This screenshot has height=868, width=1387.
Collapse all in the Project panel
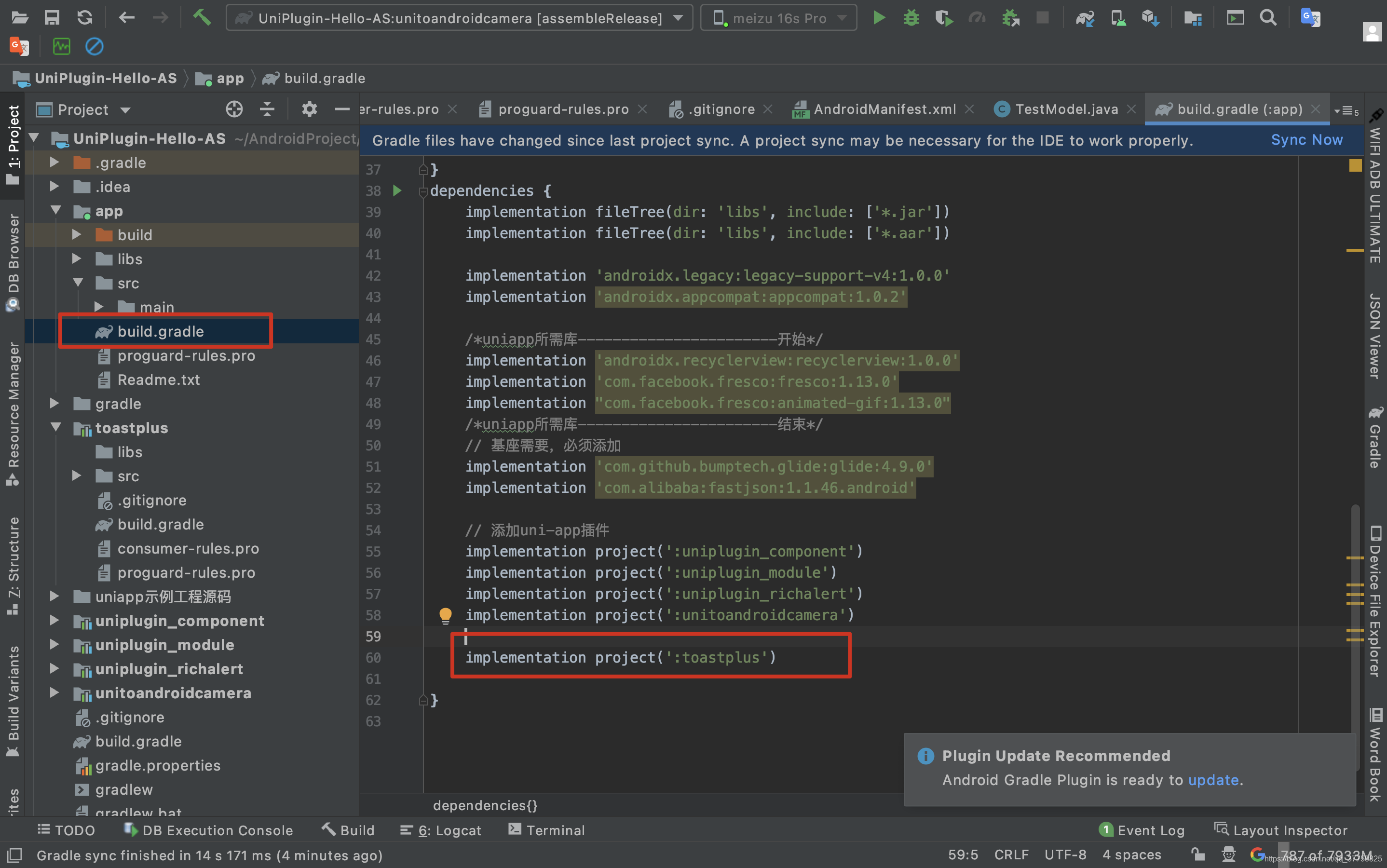click(x=267, y=109)
